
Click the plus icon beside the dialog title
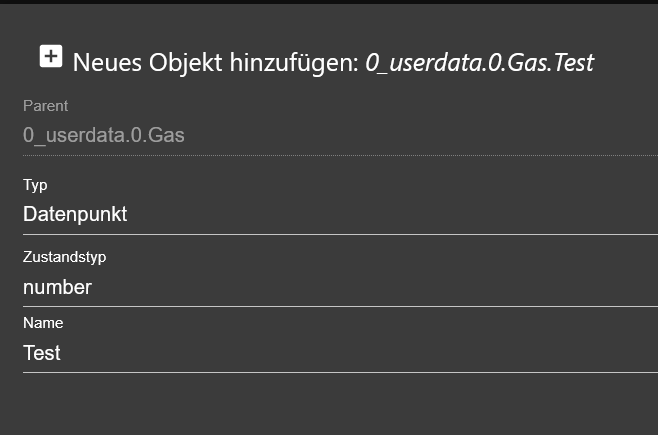click(x=51, y=56)
